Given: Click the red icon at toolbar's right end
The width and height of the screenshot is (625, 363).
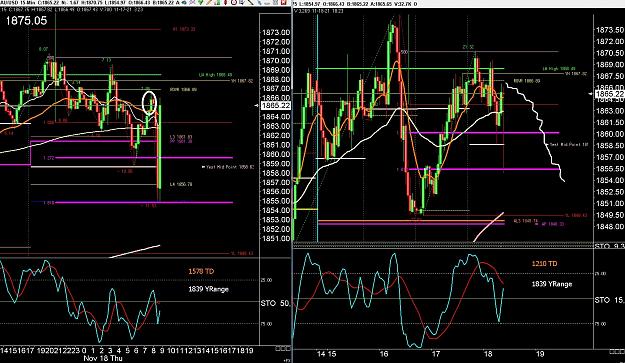Looking at the screenshot, I should [x=284, y=2].
